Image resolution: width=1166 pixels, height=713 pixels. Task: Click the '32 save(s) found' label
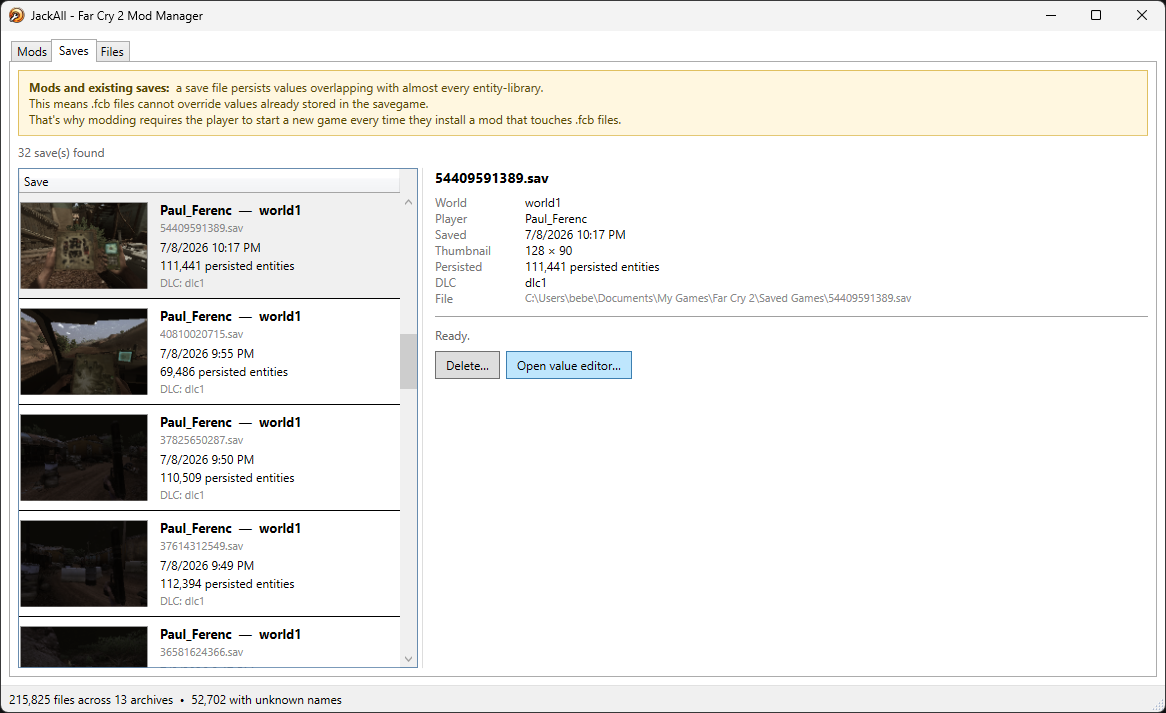click(x=61, y=152)
